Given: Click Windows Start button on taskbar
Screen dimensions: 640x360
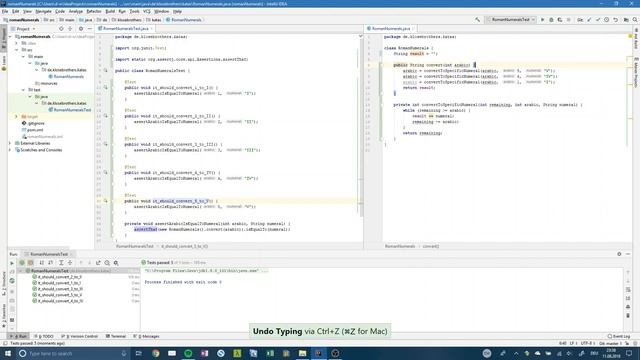Looking at the screenshot, I should [x=7, y=353].
